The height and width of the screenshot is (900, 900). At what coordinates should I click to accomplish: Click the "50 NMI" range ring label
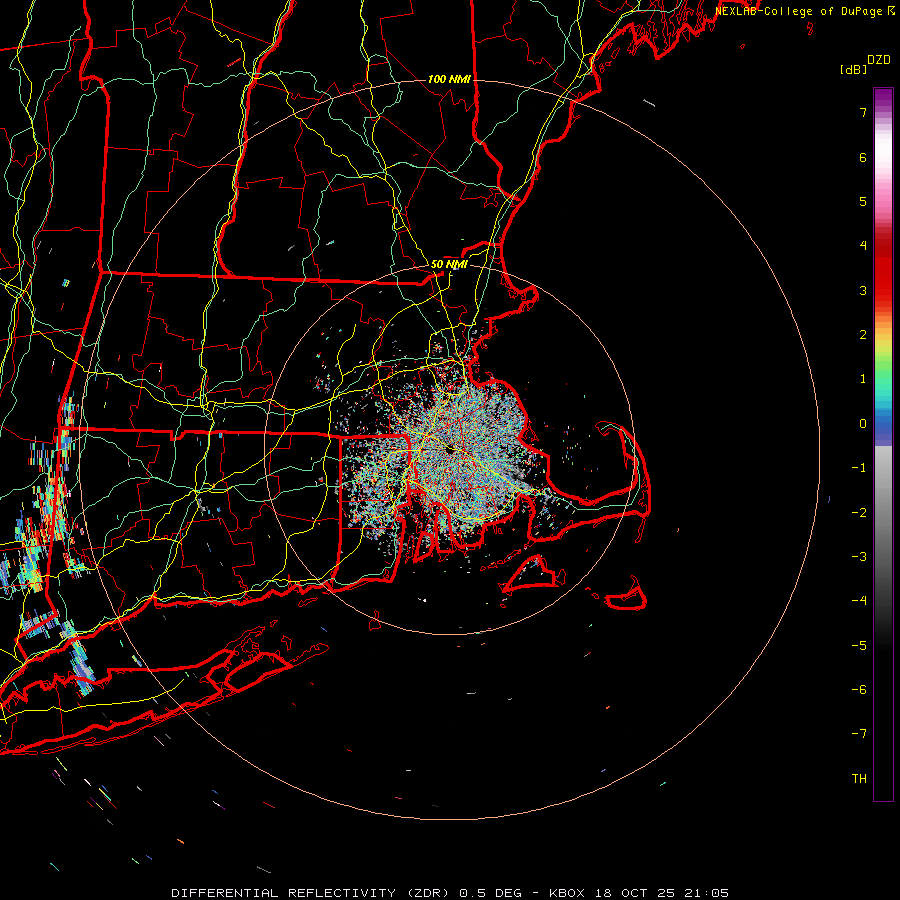tap(449, 264)
